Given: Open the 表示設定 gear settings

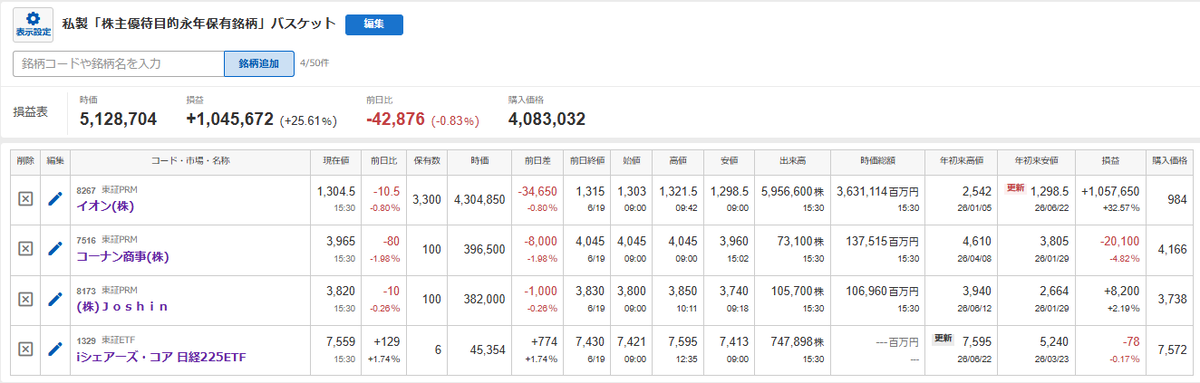Looking at the screenshot, I should [x=34, y=25].
